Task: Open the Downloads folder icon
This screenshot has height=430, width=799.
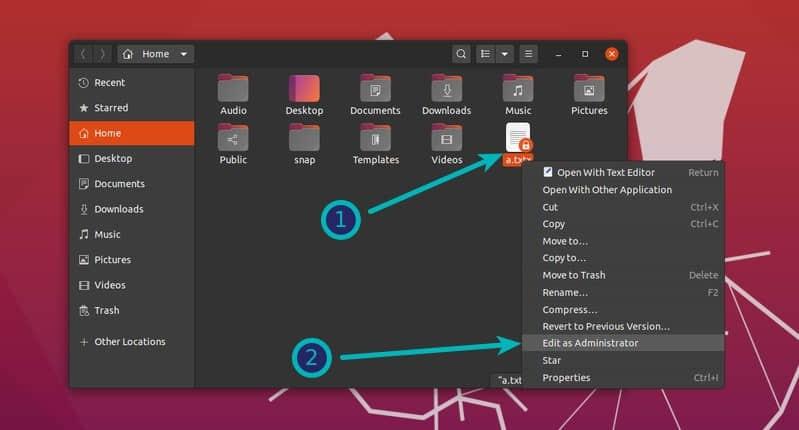Action: [x=446, y=90]
